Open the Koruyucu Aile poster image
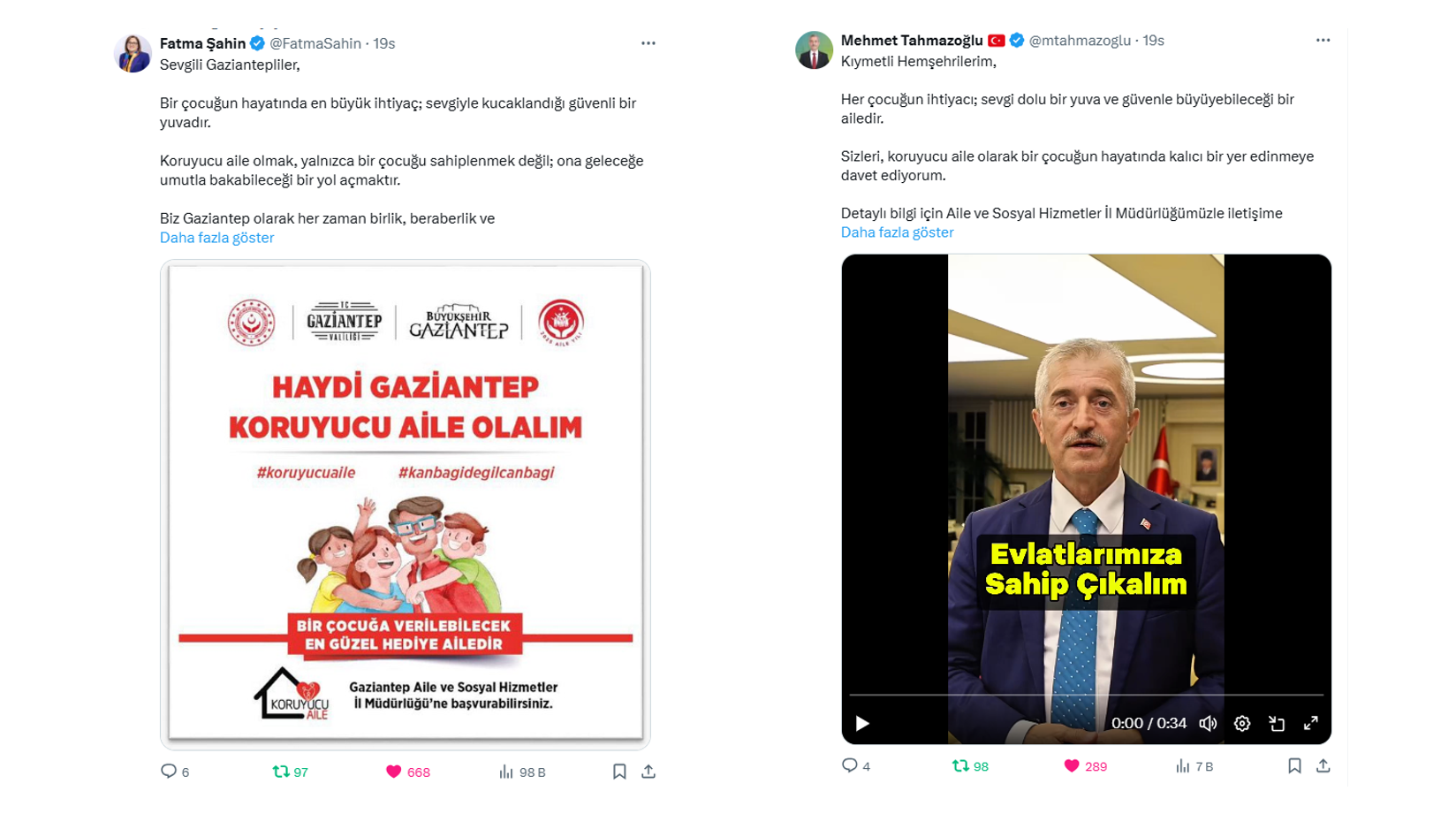This screenshot has height=814, width=1456. pyautogui.click(x=406, y=505)
